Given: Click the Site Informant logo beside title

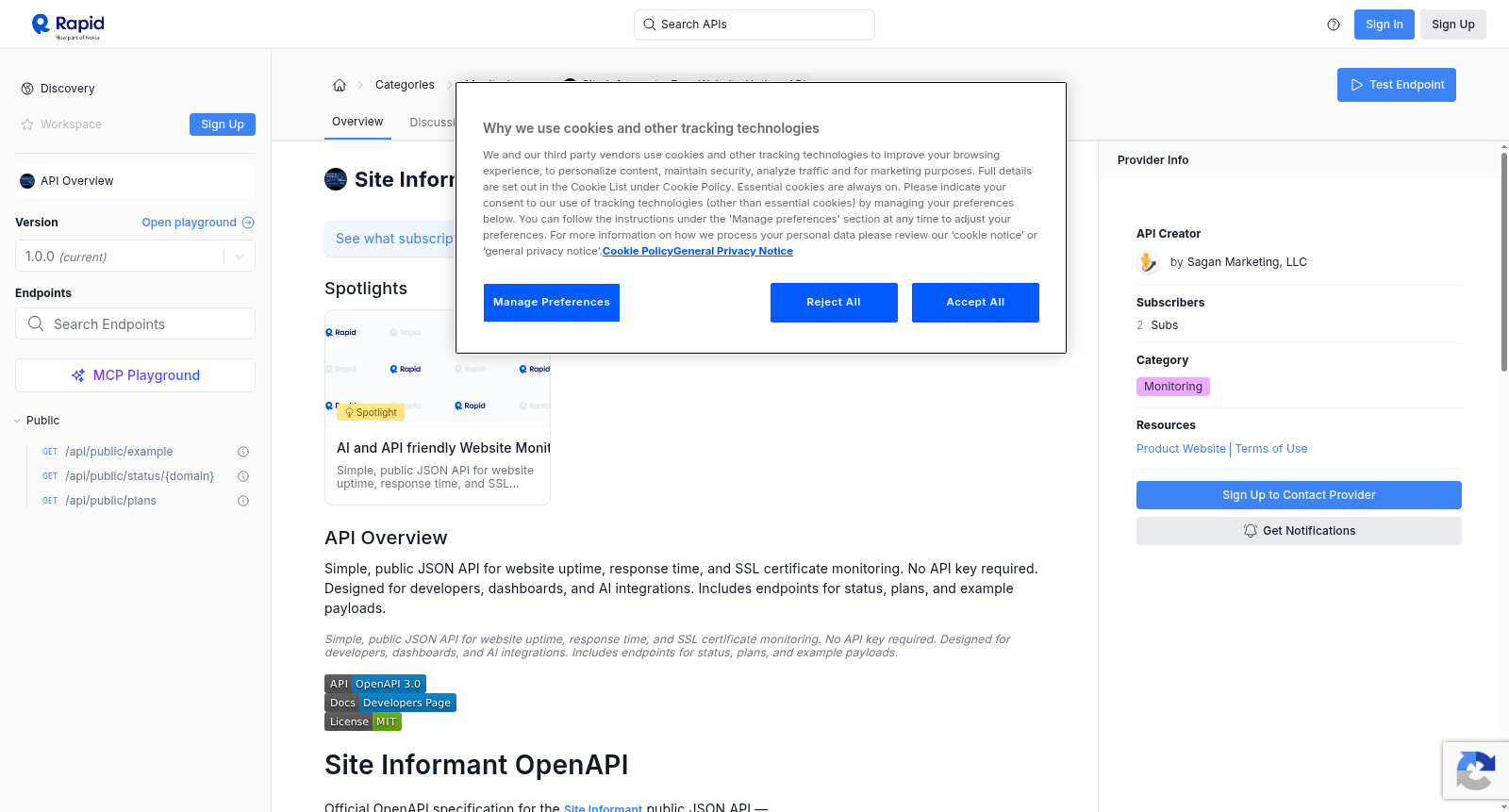Looking at the screenshot, I should [x=336, y=179].
